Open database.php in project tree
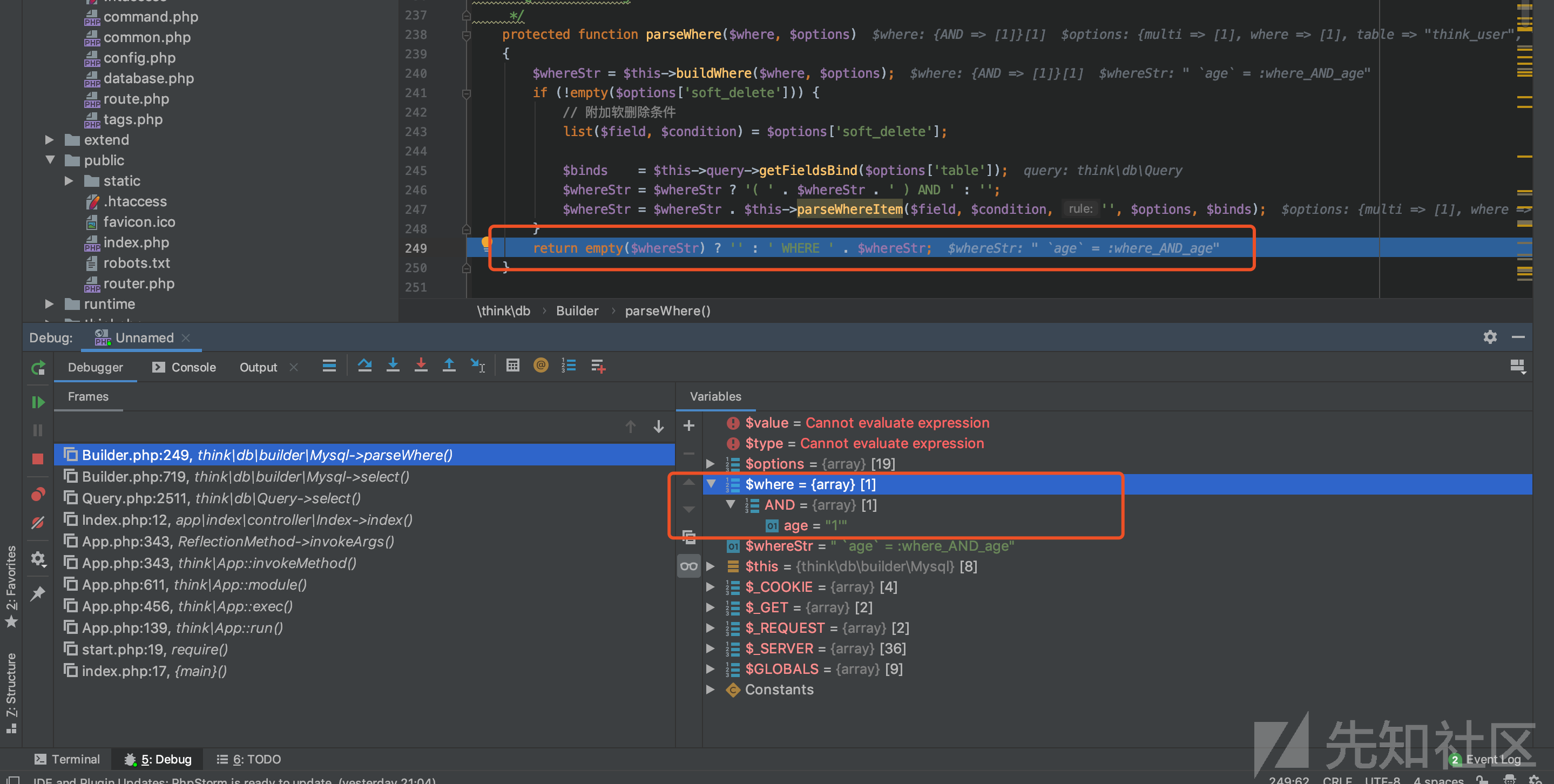This screenshot has width=1554, height=784. point(148,78)
